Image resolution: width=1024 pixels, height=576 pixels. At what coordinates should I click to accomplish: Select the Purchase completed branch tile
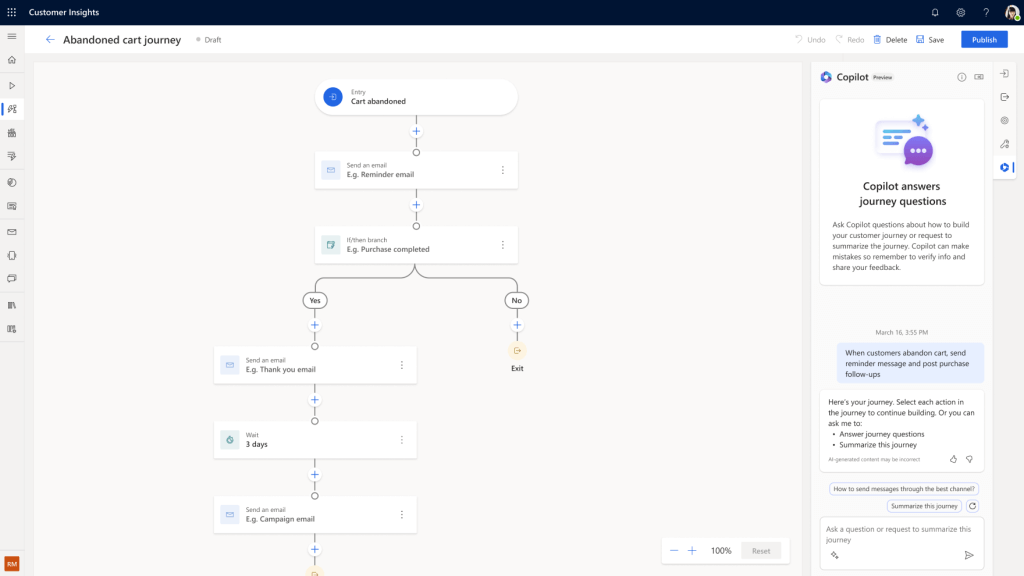(x=416, y=245)
